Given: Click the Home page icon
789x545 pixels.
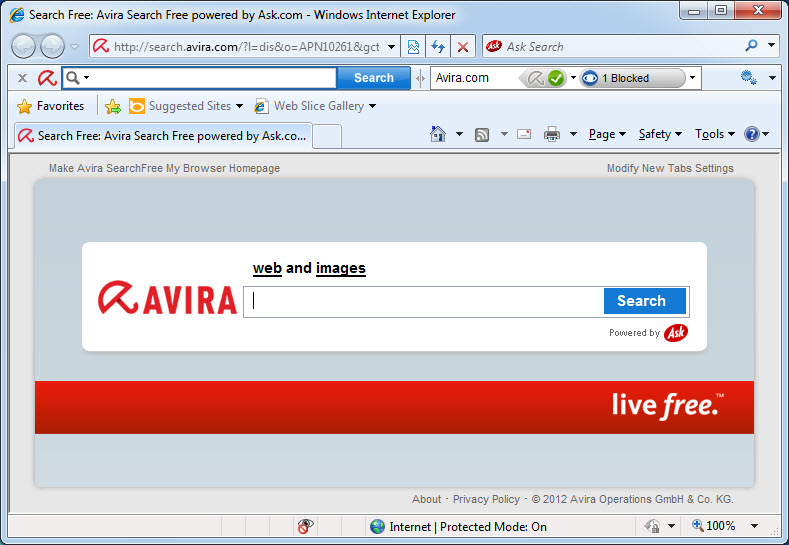Looking at the screenshot, I should 438,134.
